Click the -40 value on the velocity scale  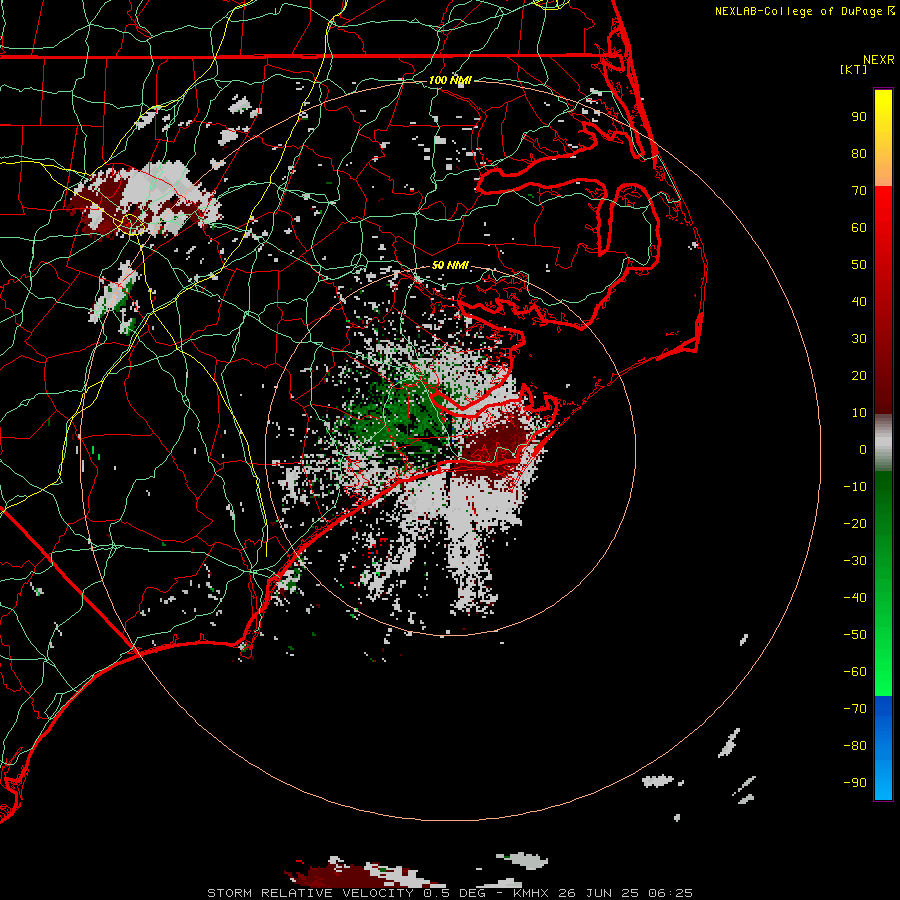[855, 598]
